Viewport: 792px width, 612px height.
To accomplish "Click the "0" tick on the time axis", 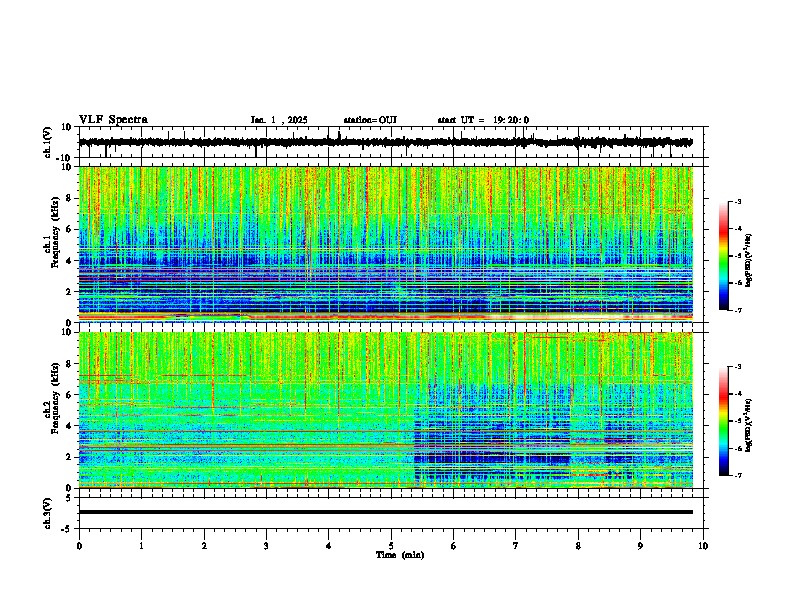I will 79,546.
